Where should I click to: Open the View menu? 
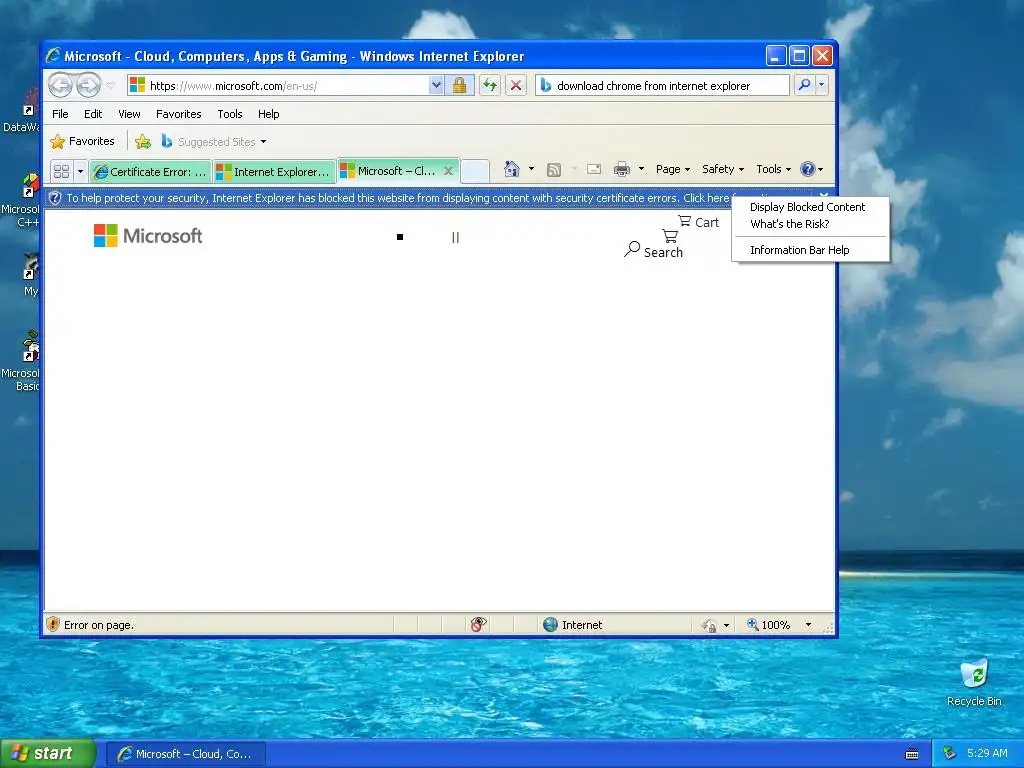click(129, 114)
